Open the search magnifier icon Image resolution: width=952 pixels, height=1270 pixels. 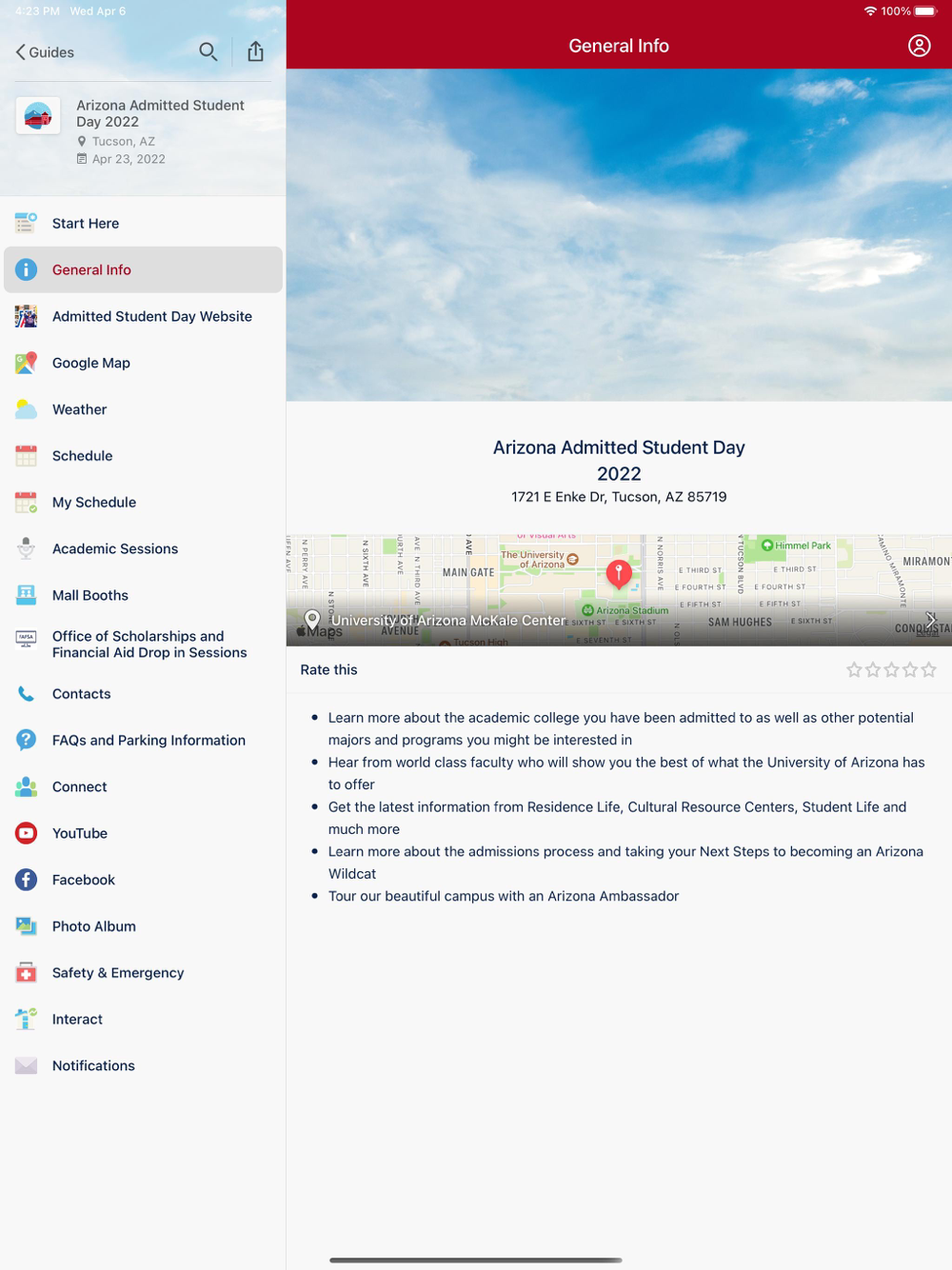(208, 51)
